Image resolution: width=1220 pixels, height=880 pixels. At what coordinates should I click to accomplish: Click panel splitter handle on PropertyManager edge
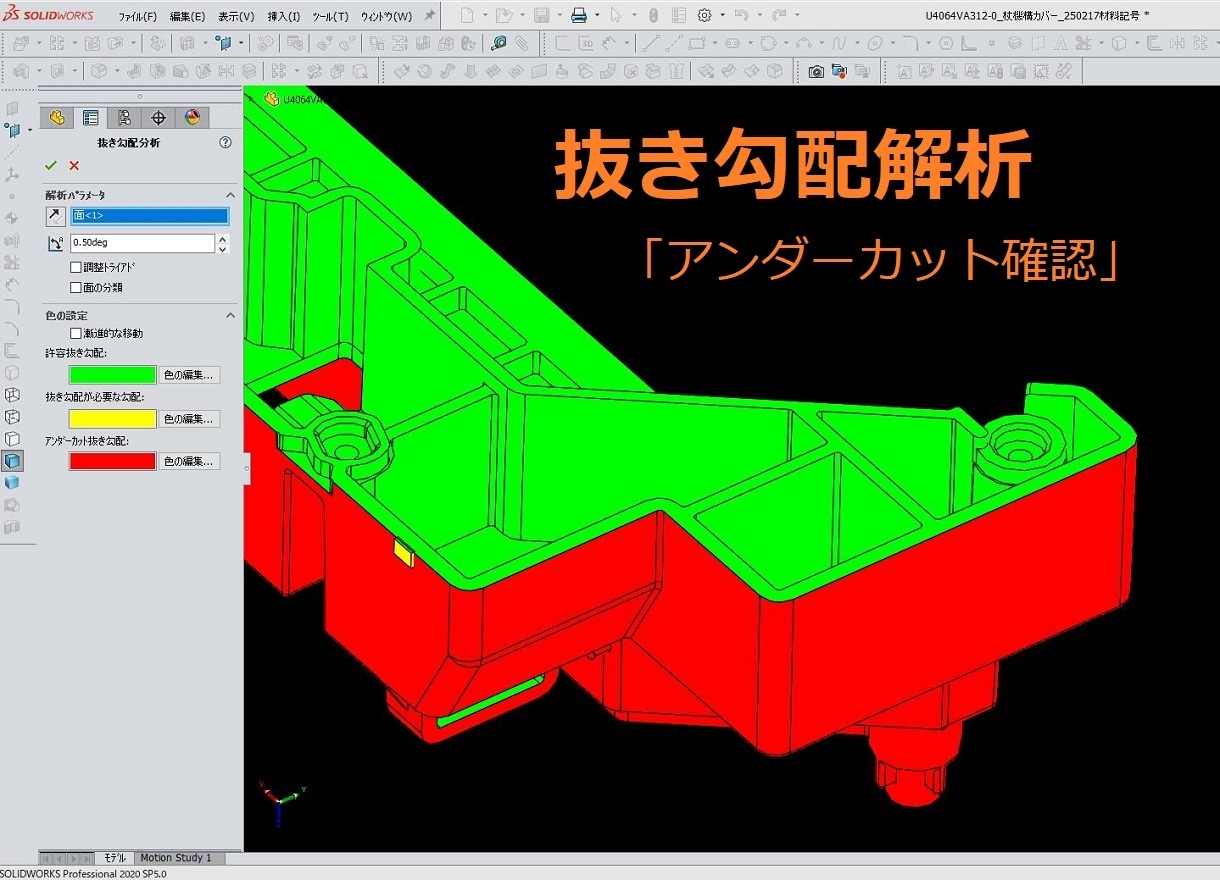pyautogui.click(x=246, y=469)
